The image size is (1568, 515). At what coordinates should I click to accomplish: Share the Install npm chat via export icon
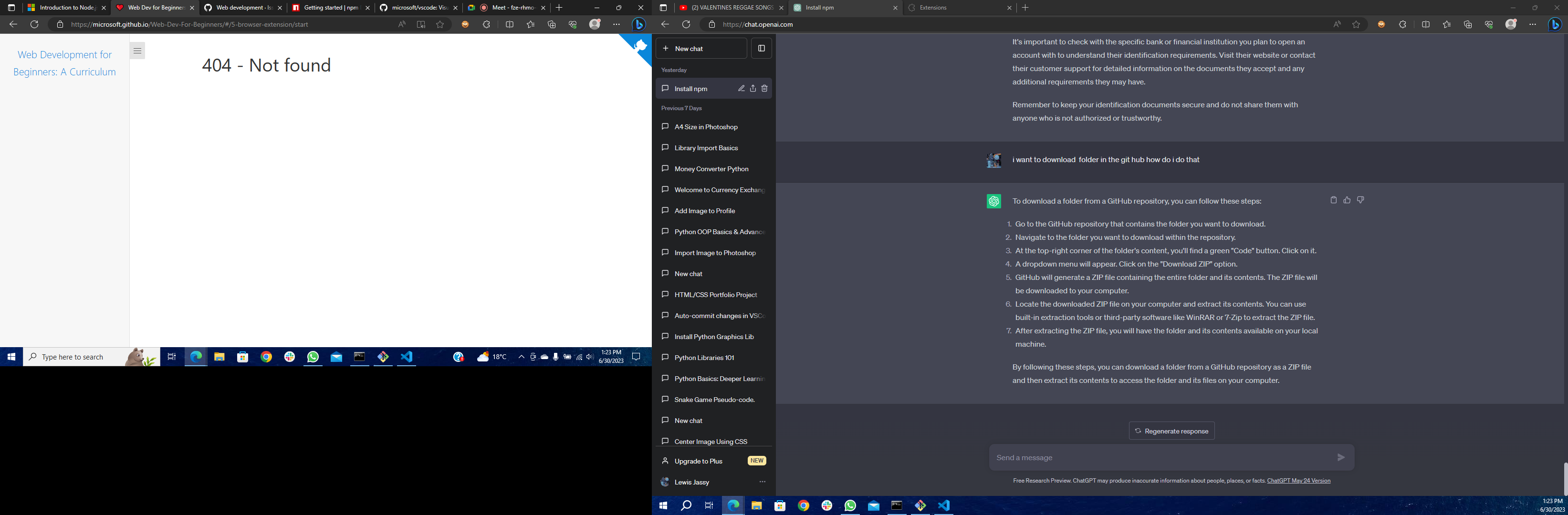[x=753, y=88]
